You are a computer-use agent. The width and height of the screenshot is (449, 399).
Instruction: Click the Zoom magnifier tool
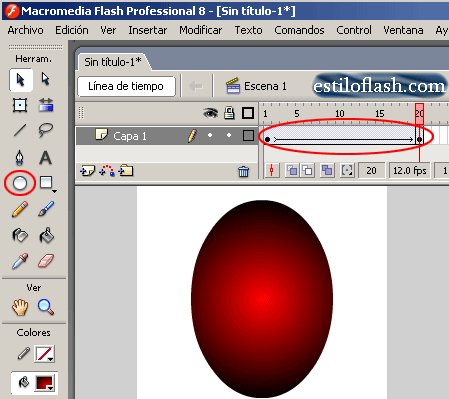(x=46, y=307)
